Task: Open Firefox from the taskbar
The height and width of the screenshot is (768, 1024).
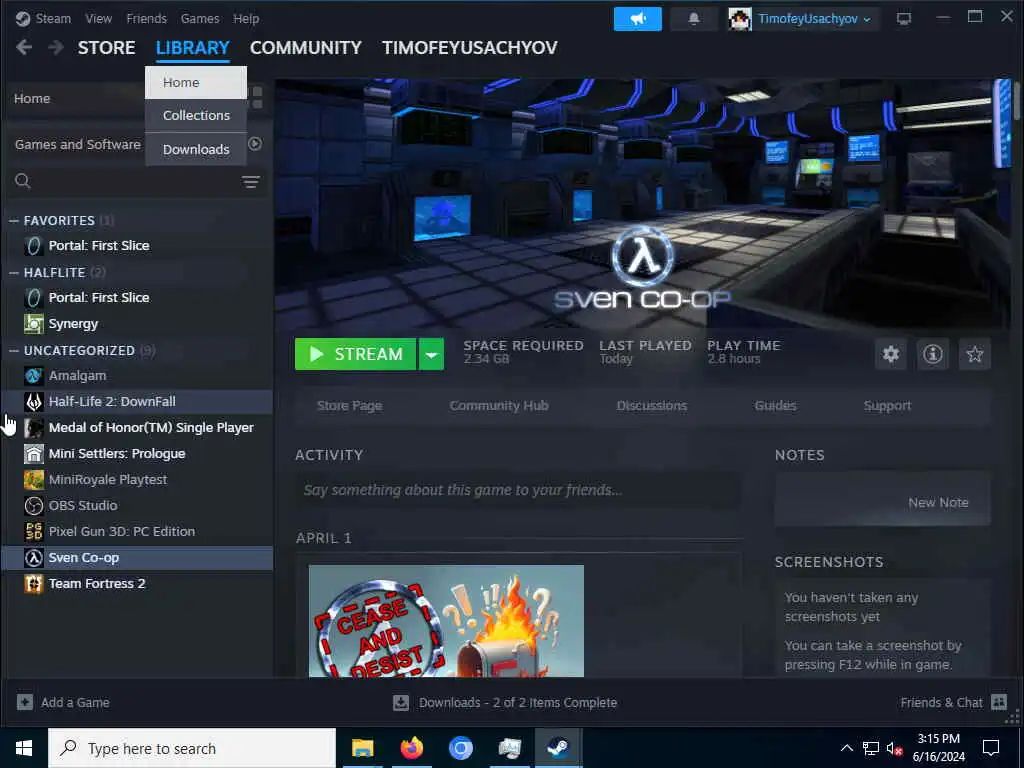Action: coord(411,748)
